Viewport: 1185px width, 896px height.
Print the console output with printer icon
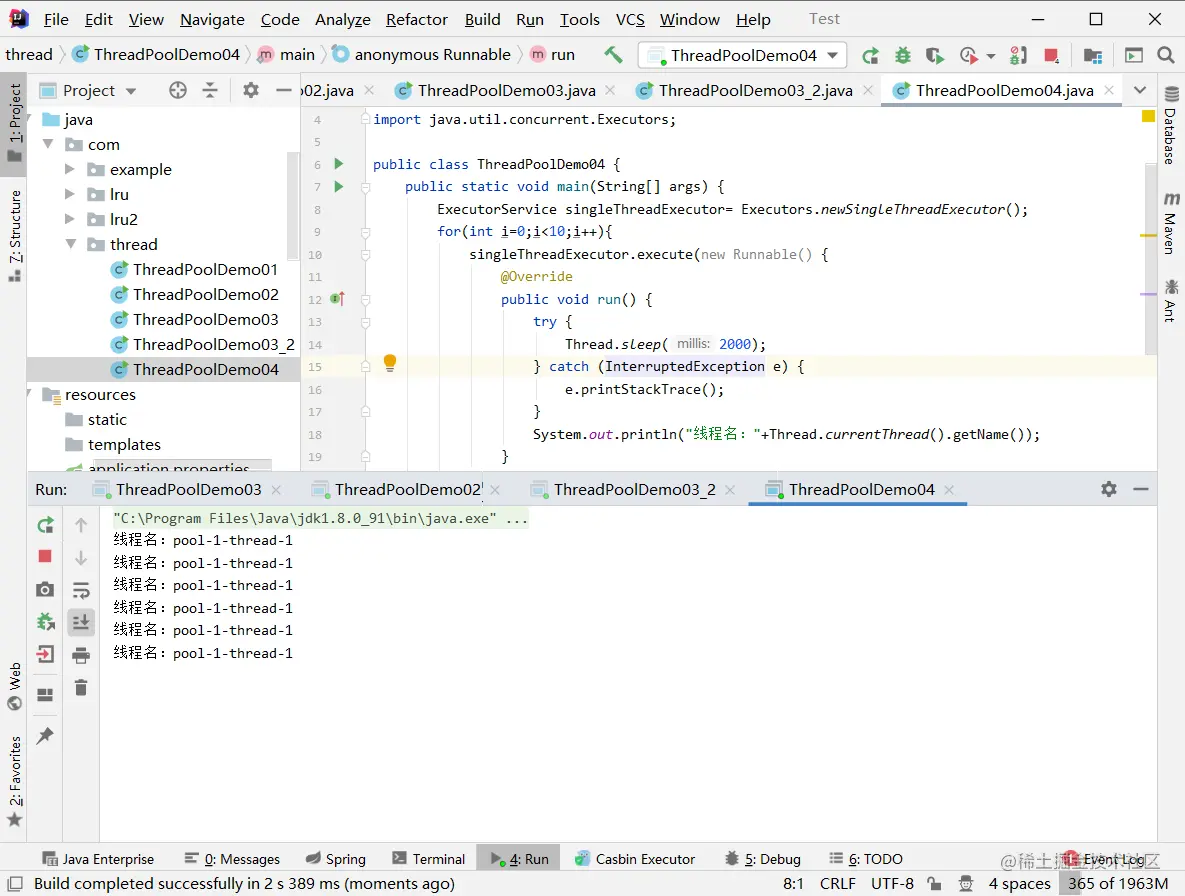pyautogui.click(x=81, y=655)
